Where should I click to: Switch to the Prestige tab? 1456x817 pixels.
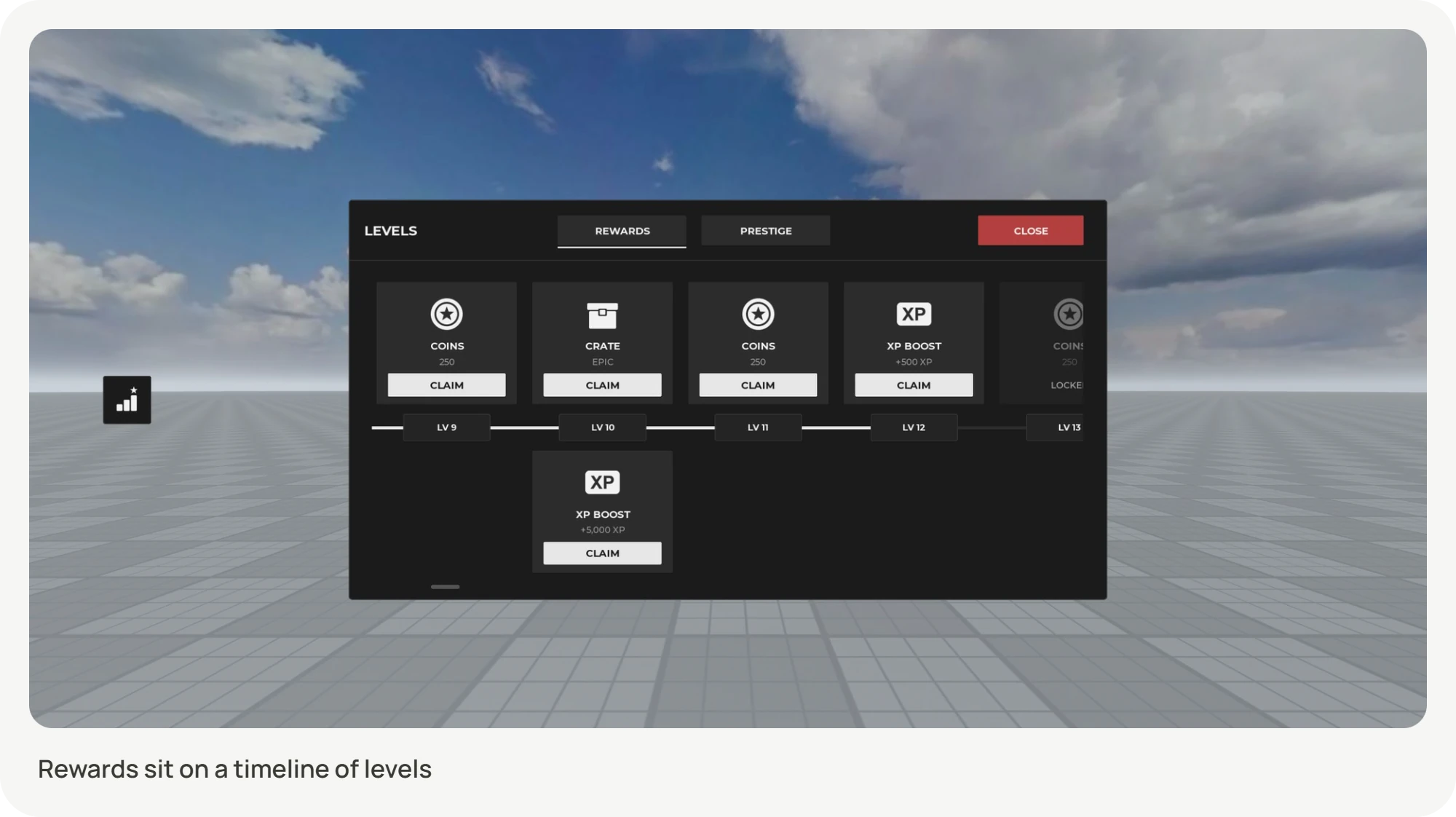765,231
